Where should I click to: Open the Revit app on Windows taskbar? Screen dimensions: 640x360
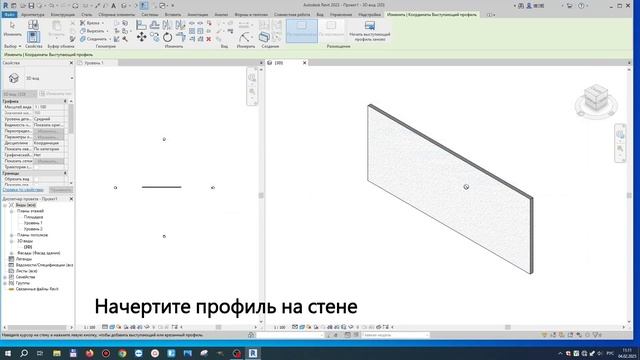click(x=253, y=353)
